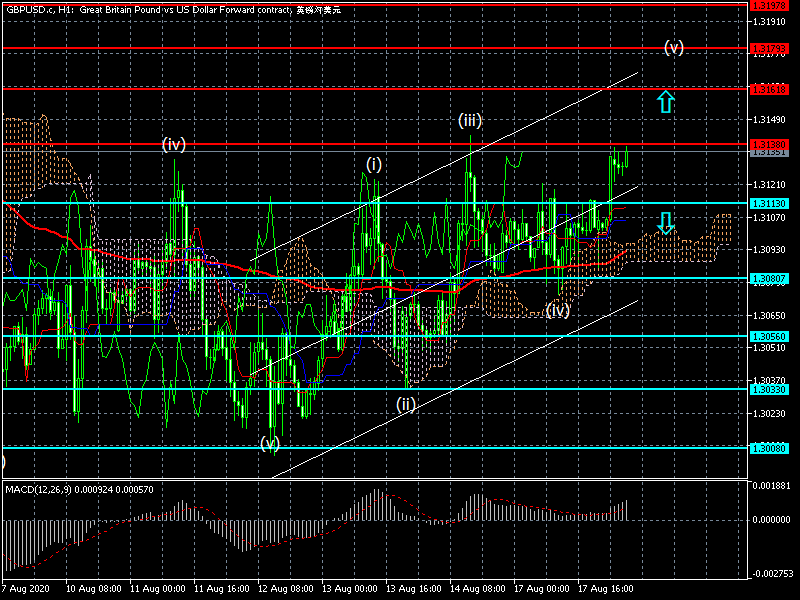Select the right (iv) wave label
The image size is (800, 600).
(x=558, y=310)
